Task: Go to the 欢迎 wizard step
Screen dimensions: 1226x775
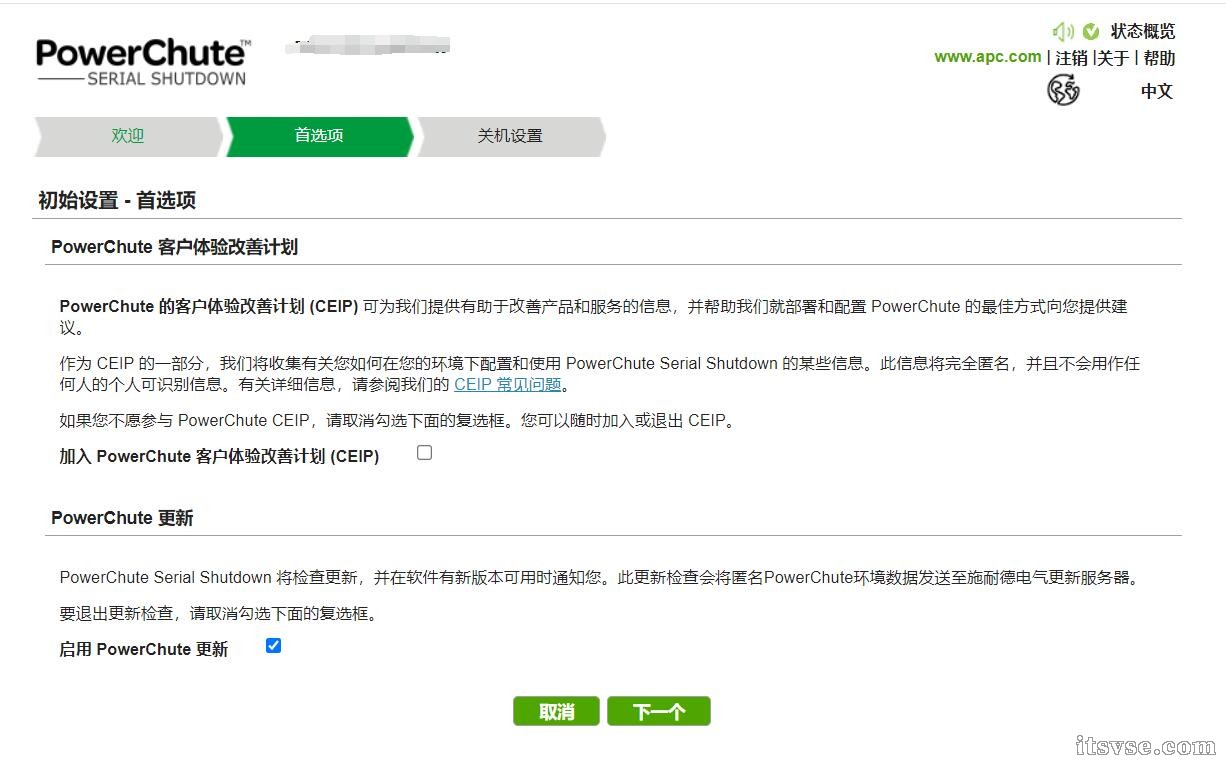Action: [x=128, y=136]
